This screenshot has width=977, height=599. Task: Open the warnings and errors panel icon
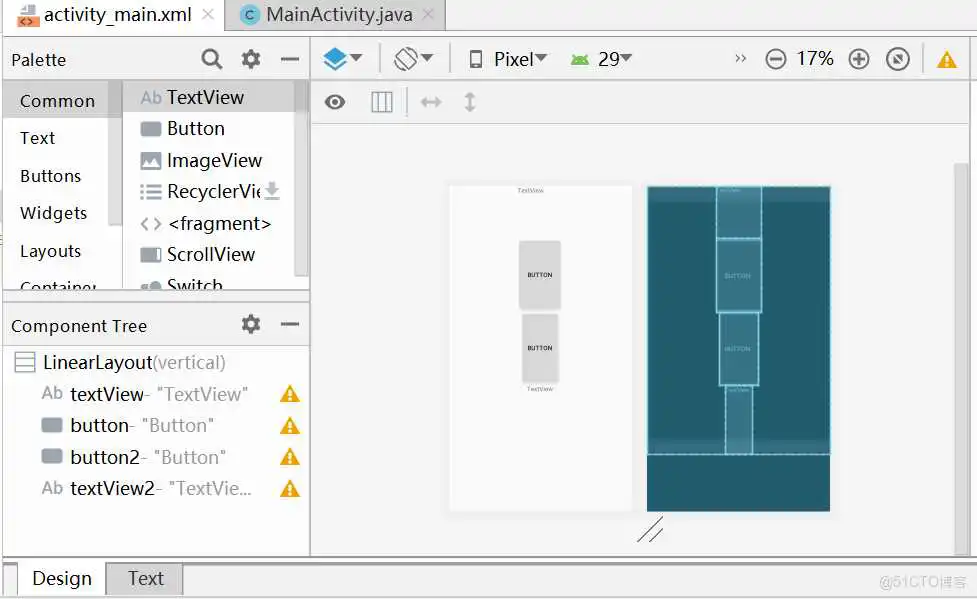click(945, 59)
